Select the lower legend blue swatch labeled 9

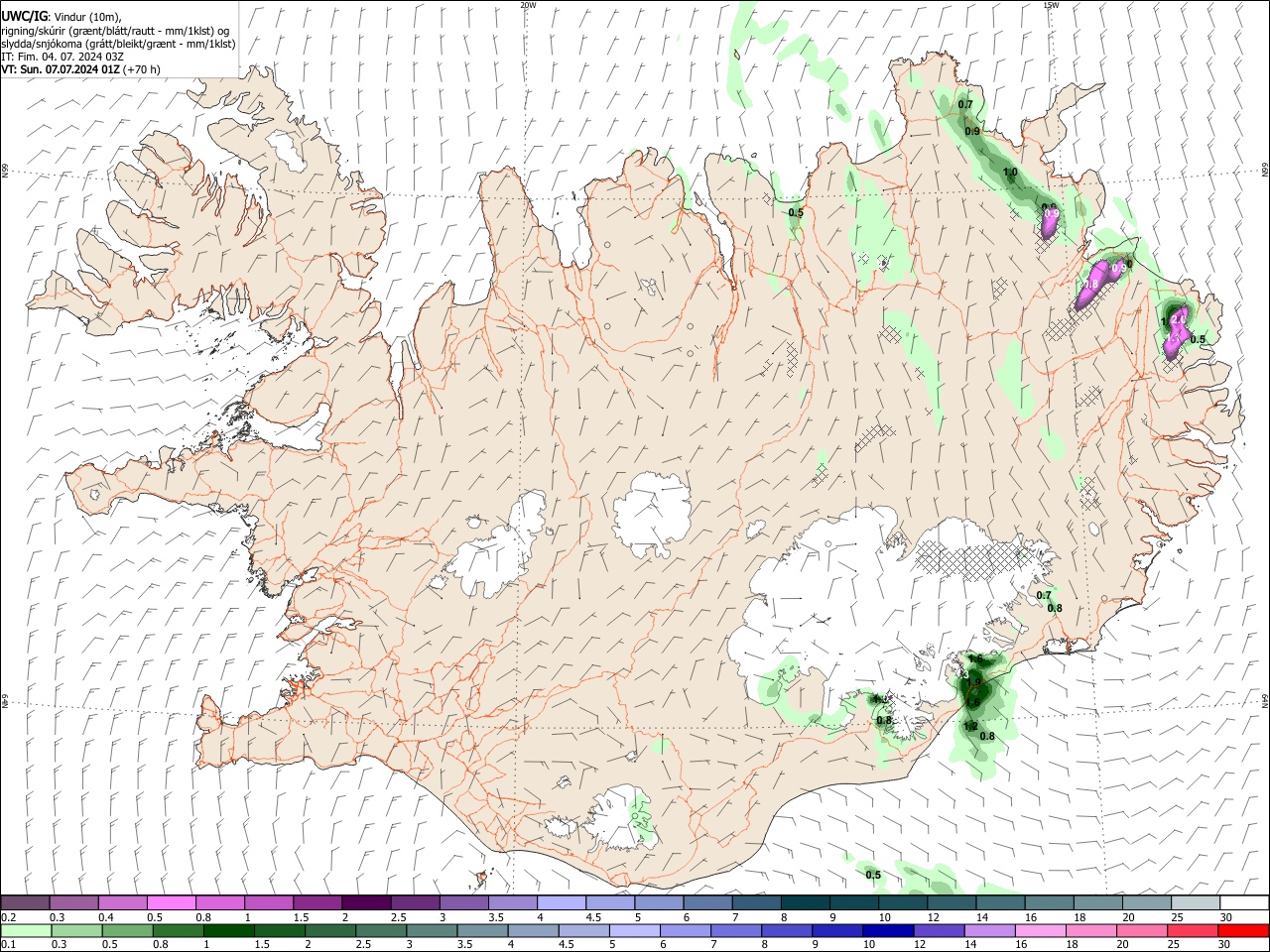coord(836,930)
